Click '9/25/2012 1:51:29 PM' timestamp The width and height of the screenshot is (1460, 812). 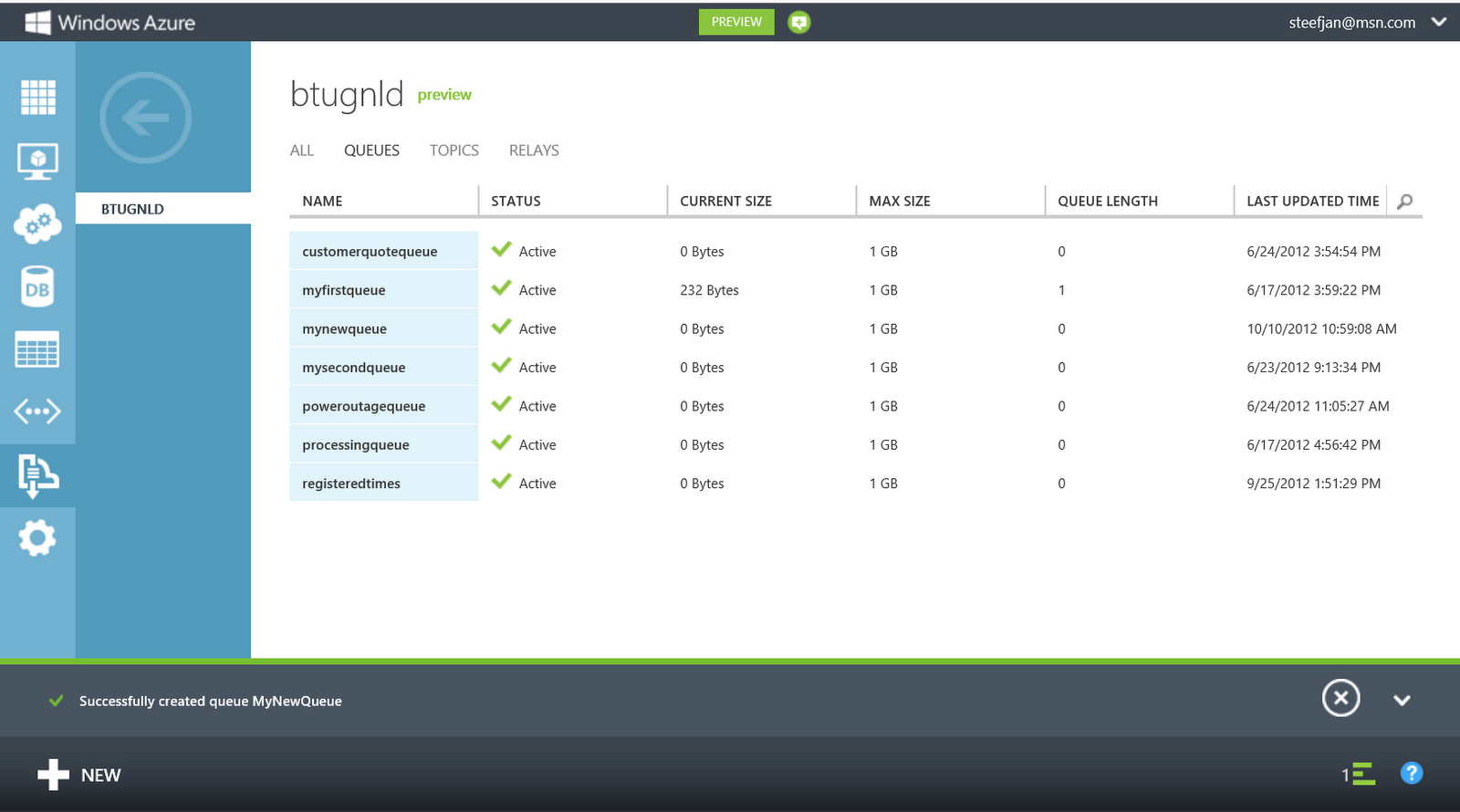(x=1313, y=484)
